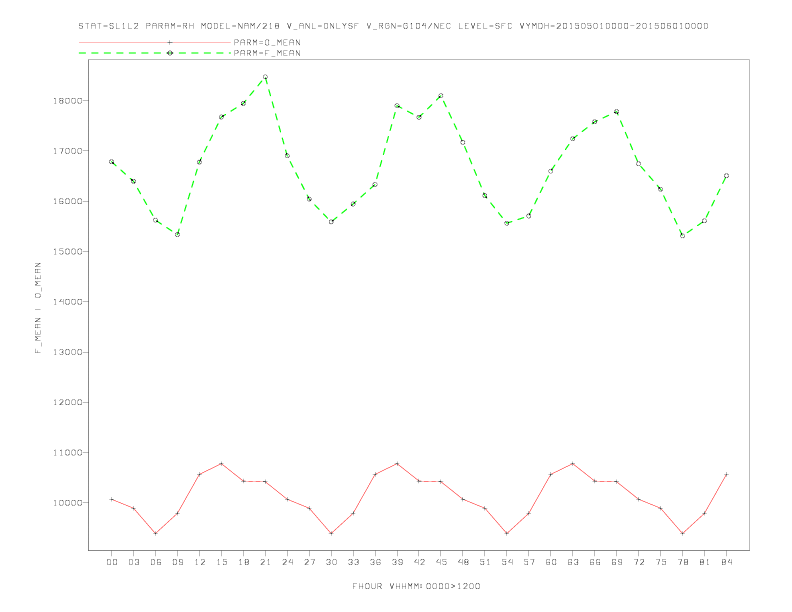
Task: Click y-axis tick label 17000
Action: pyautogui.click(x=67, y=150)
